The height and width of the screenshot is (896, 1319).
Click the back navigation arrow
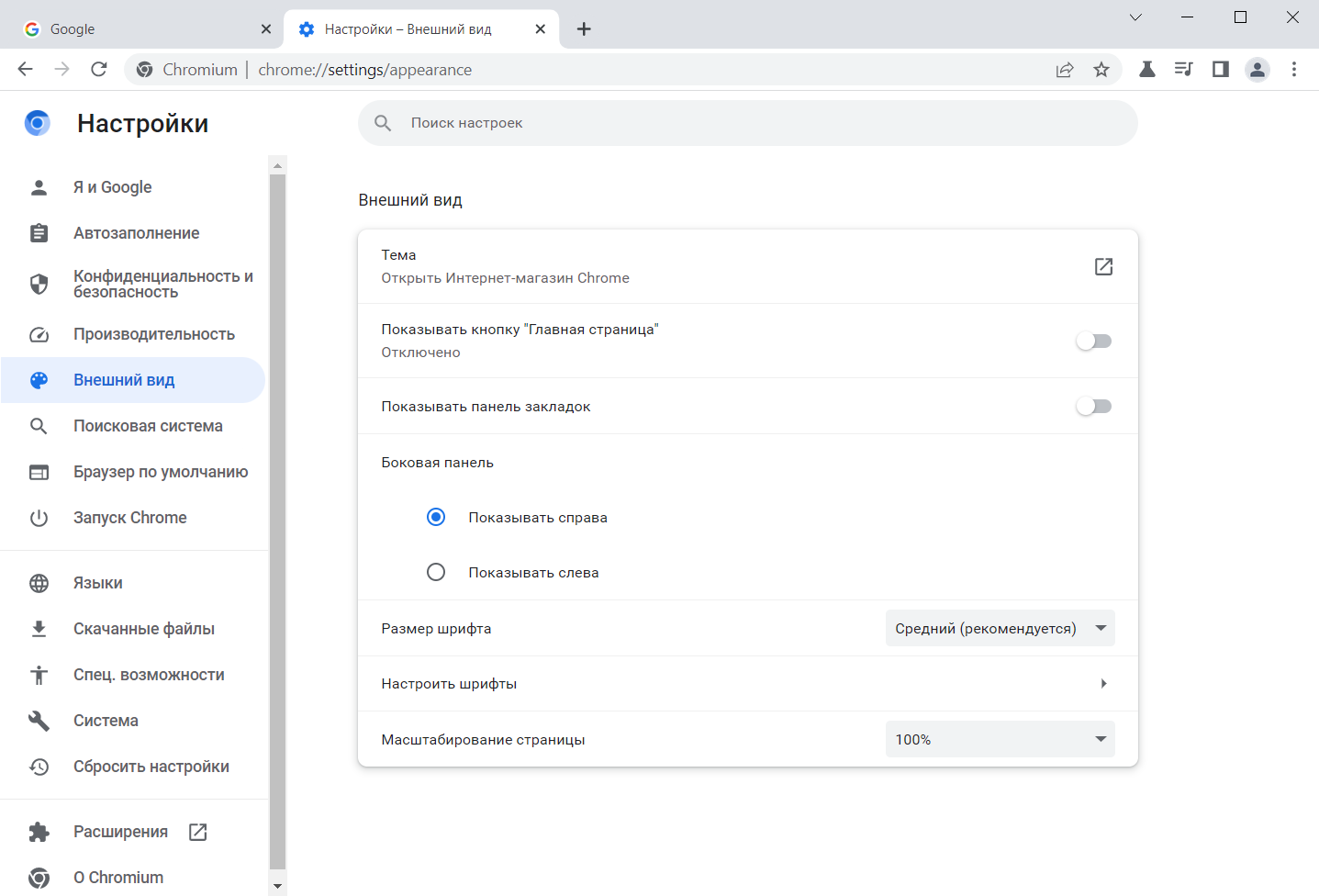tap(25, 69)
